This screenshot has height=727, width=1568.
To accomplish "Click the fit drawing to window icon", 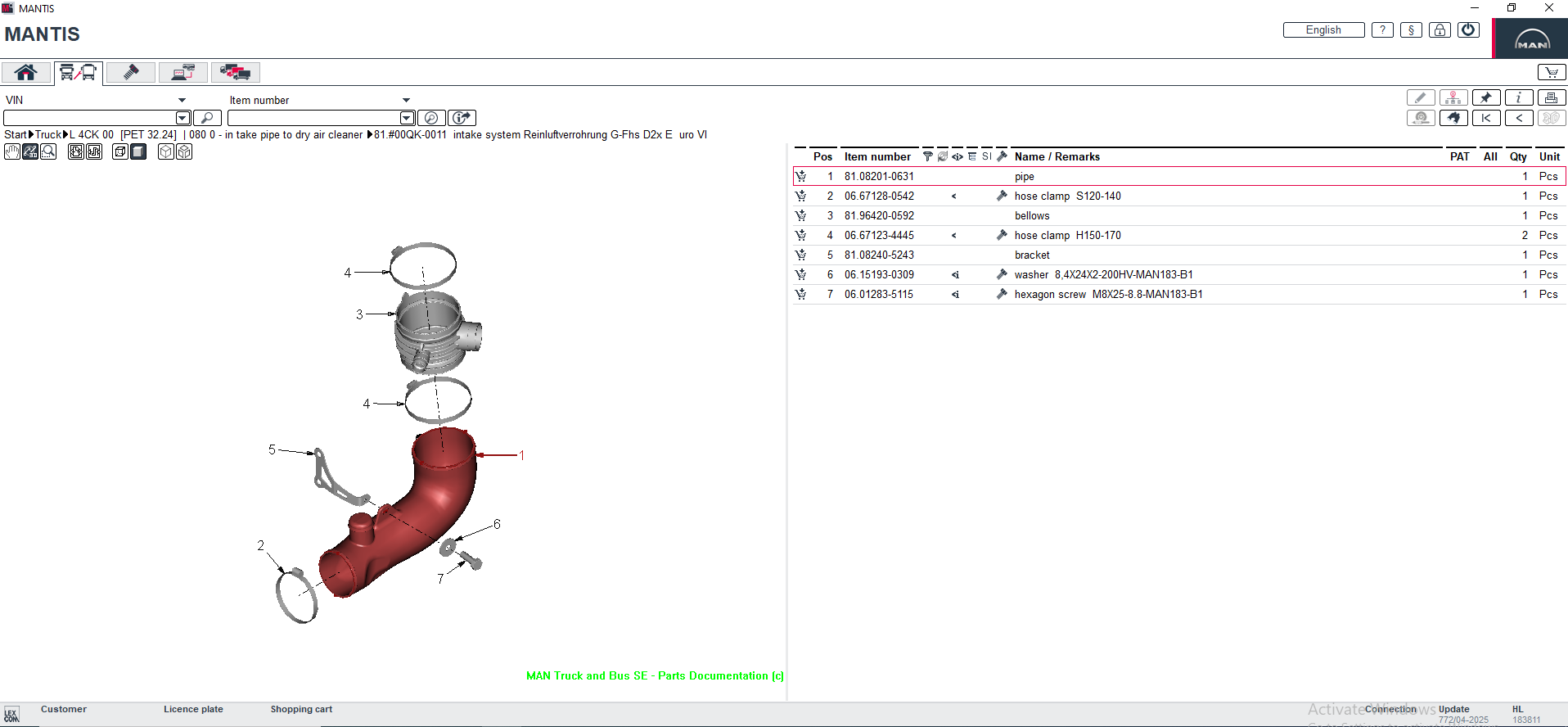I will pyautogui.click(x=76, y=151).
